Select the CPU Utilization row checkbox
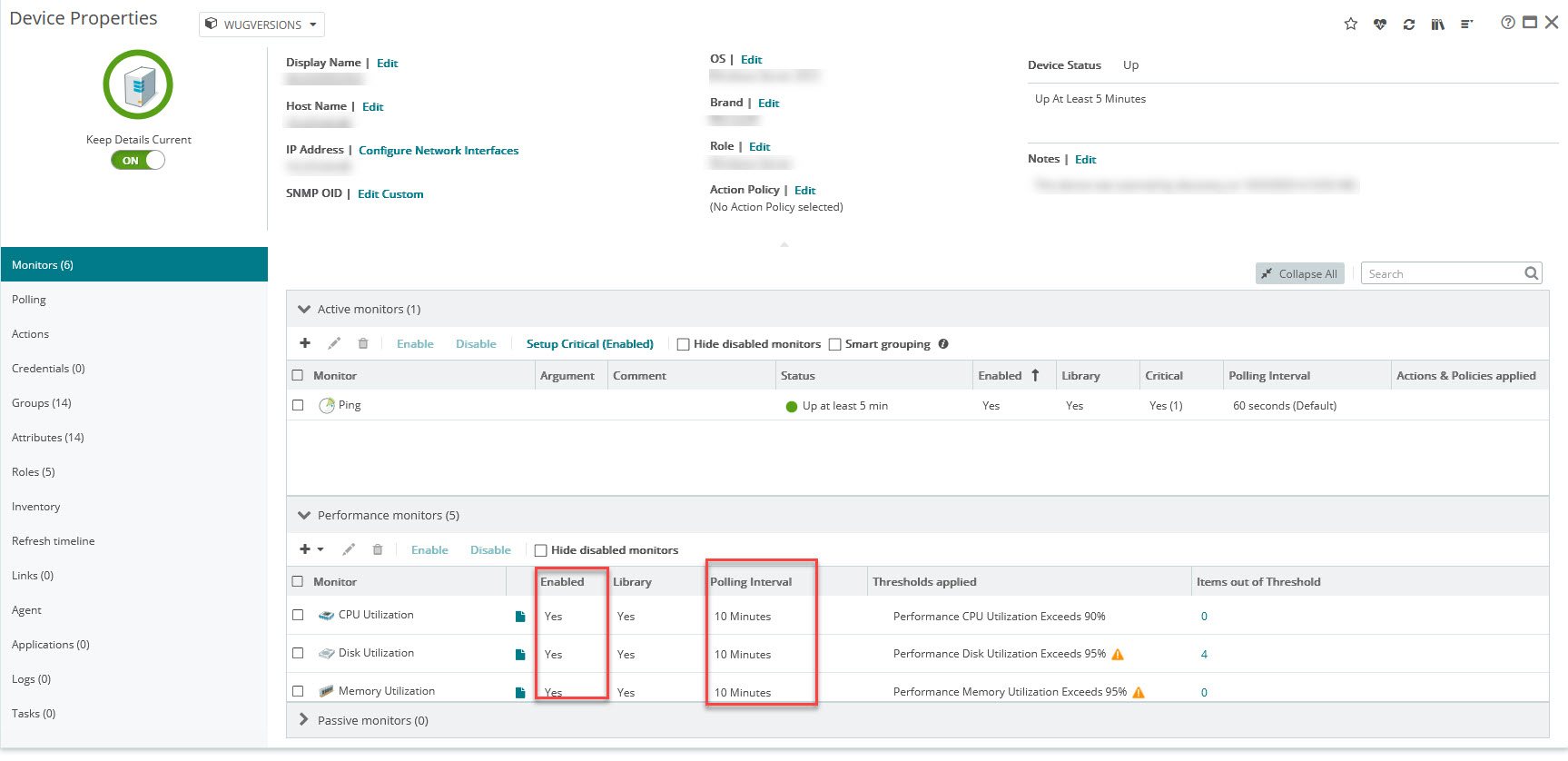 (298, 615)
